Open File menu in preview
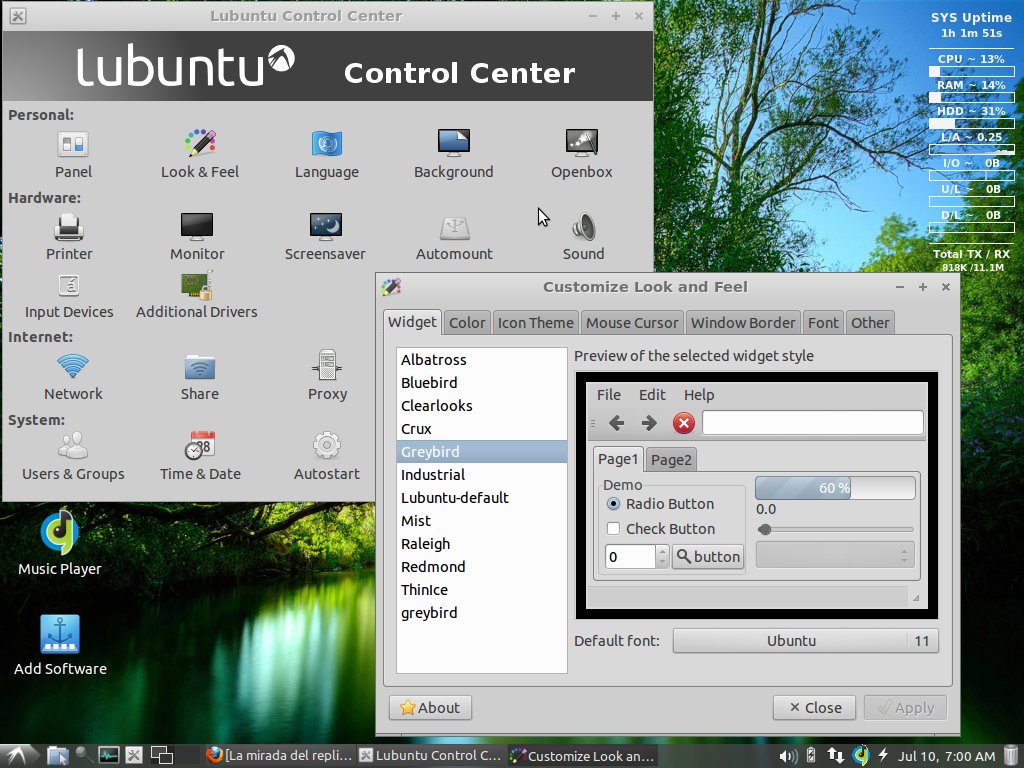This screenshot has height=768, width=1024. pyautogui.click(x=609, y=394)
